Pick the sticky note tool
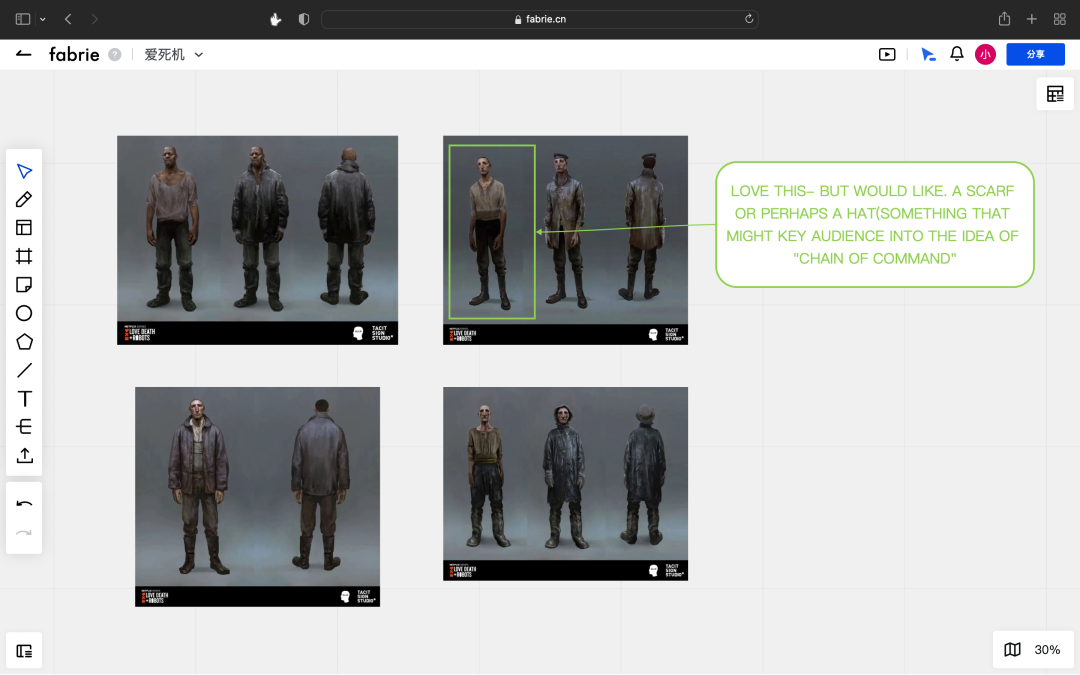Image resolution: width=1080 pixels, height=675 pixels. 24,285
